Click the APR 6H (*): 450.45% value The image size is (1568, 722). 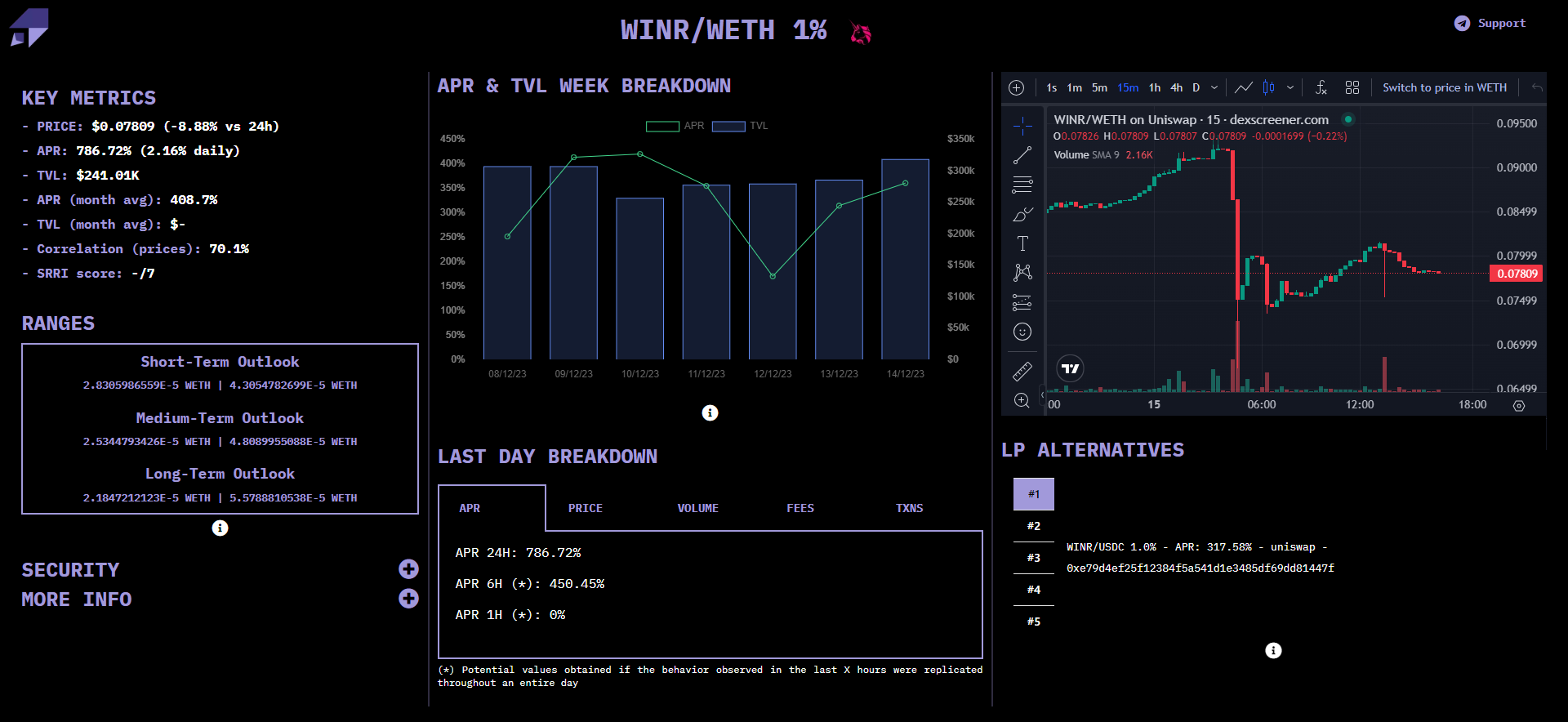(x=529, y=584)
